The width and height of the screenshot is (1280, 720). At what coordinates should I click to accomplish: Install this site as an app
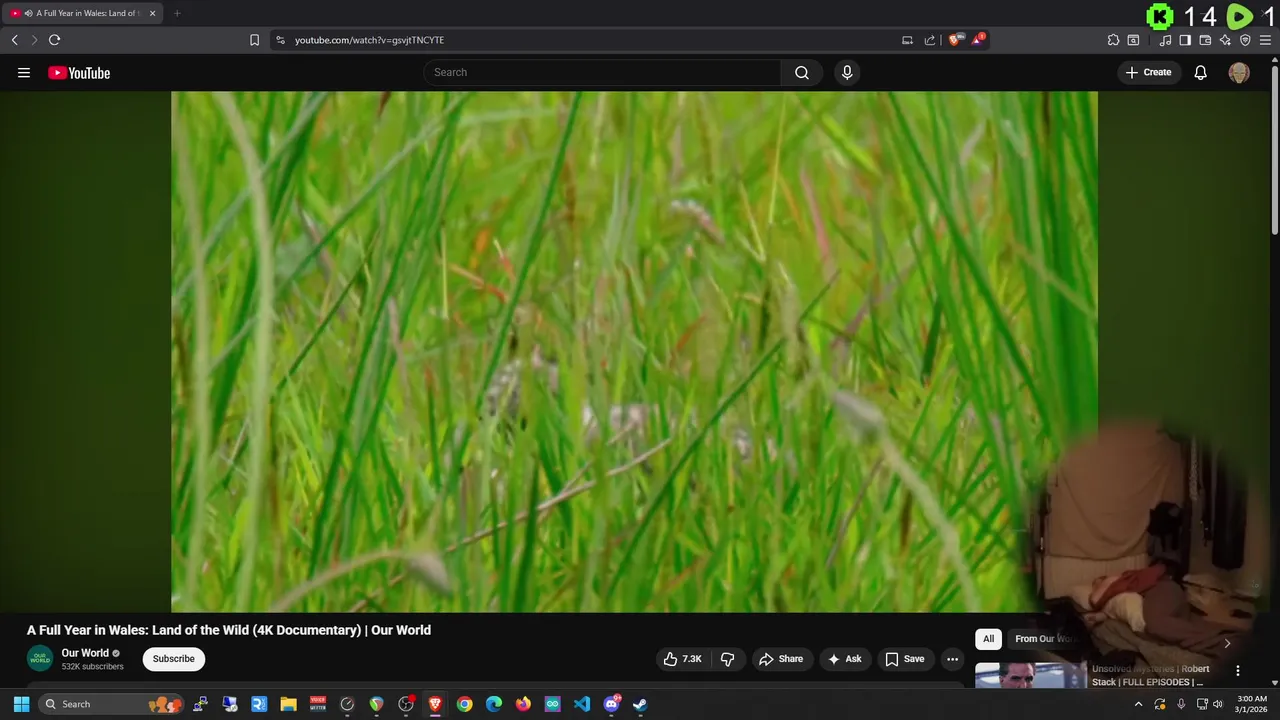click(x=907, y=40)
